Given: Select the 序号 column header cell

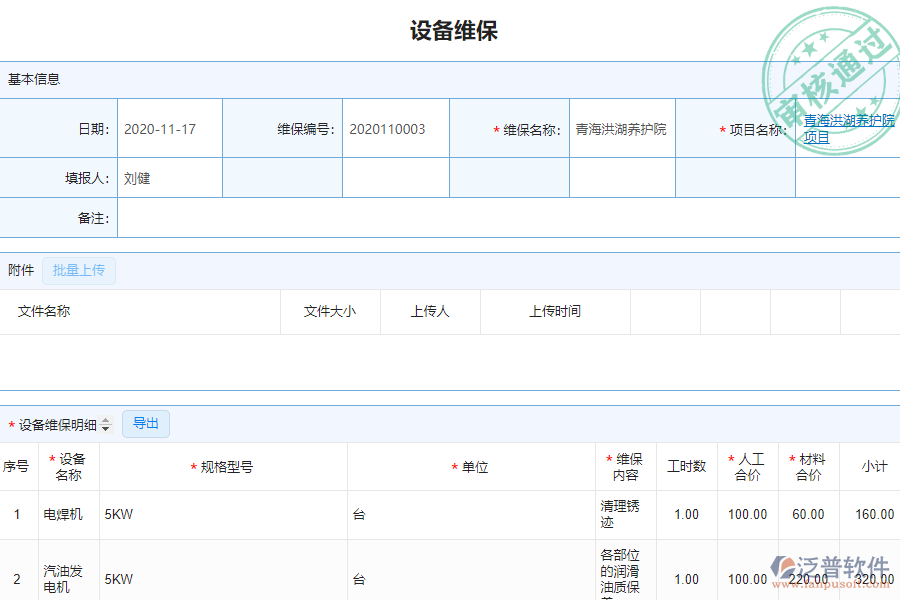Looking at the screenshot, I should click(x=16, y=466).
